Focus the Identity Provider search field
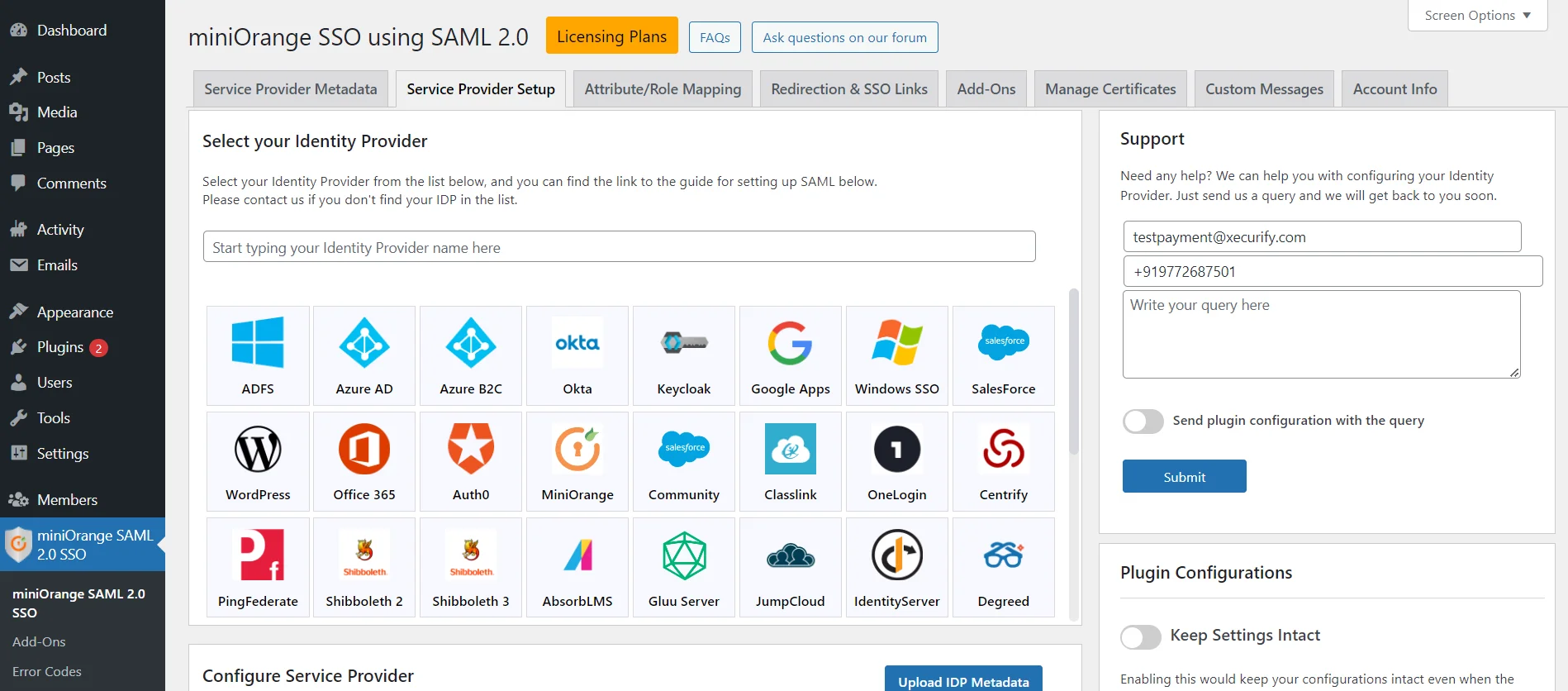This screenshot has height=691, width=1568. click(x=619, y=246)
